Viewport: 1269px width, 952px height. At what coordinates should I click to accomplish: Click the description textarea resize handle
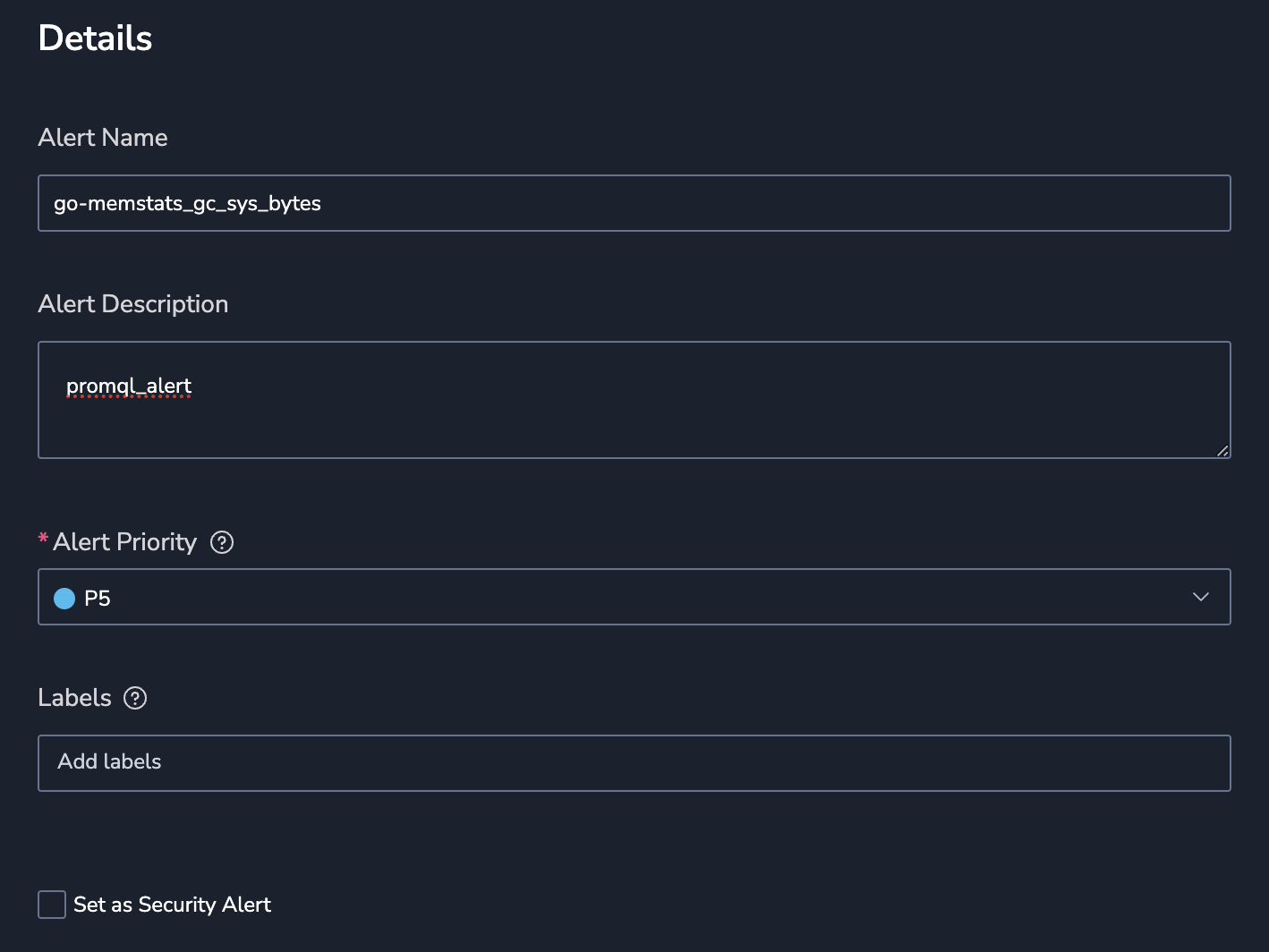pos(1222,451)
